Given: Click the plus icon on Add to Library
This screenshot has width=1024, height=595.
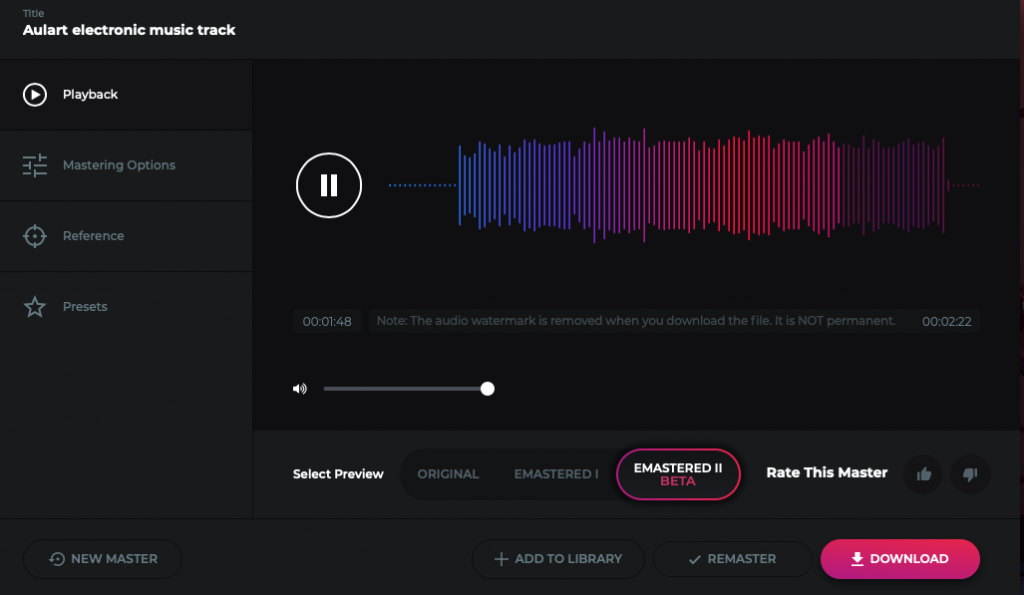Looking at the screenshot, I should coord(500,558).
